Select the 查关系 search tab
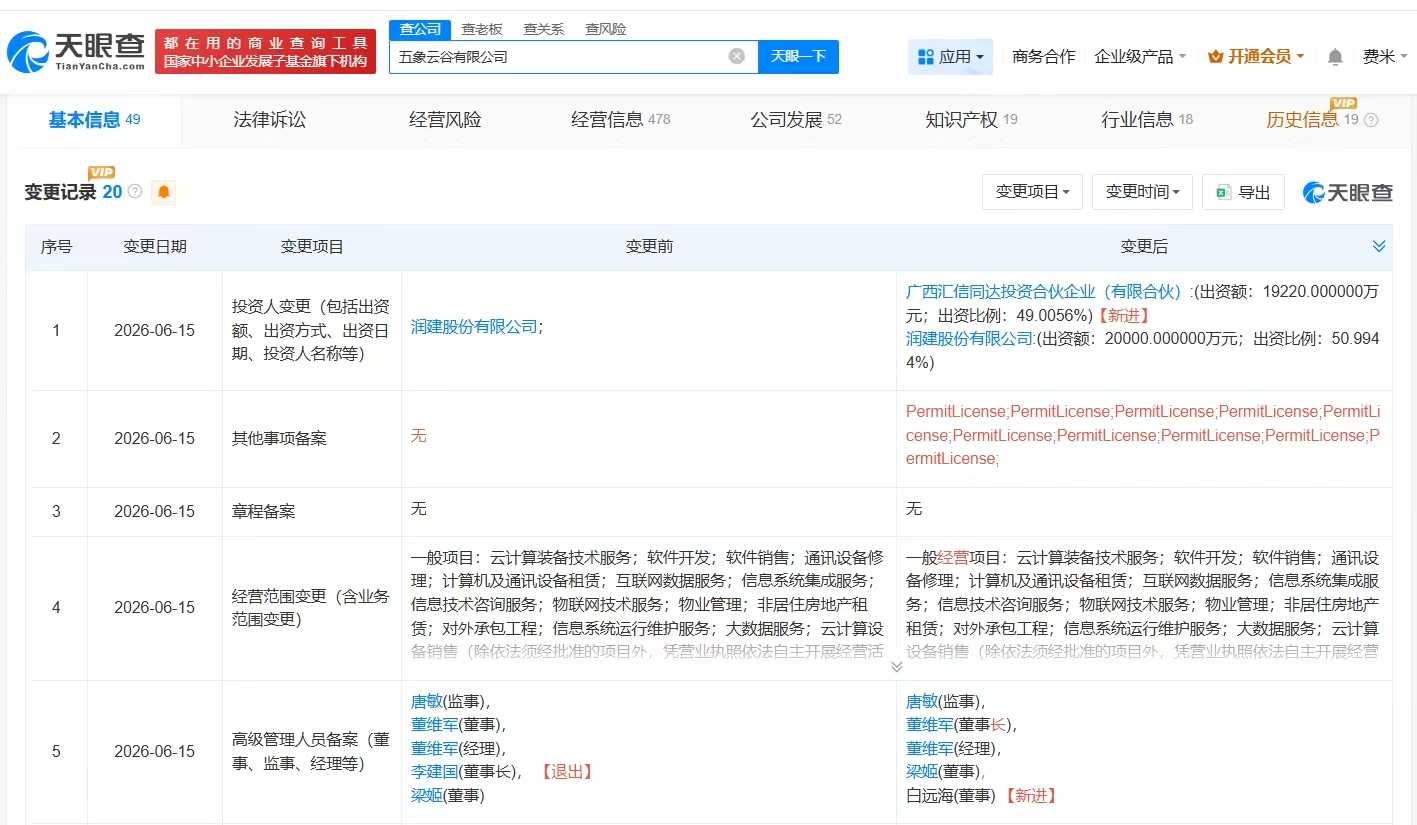Viewport: 1417px width, 825px height. [x=544, y=29]
